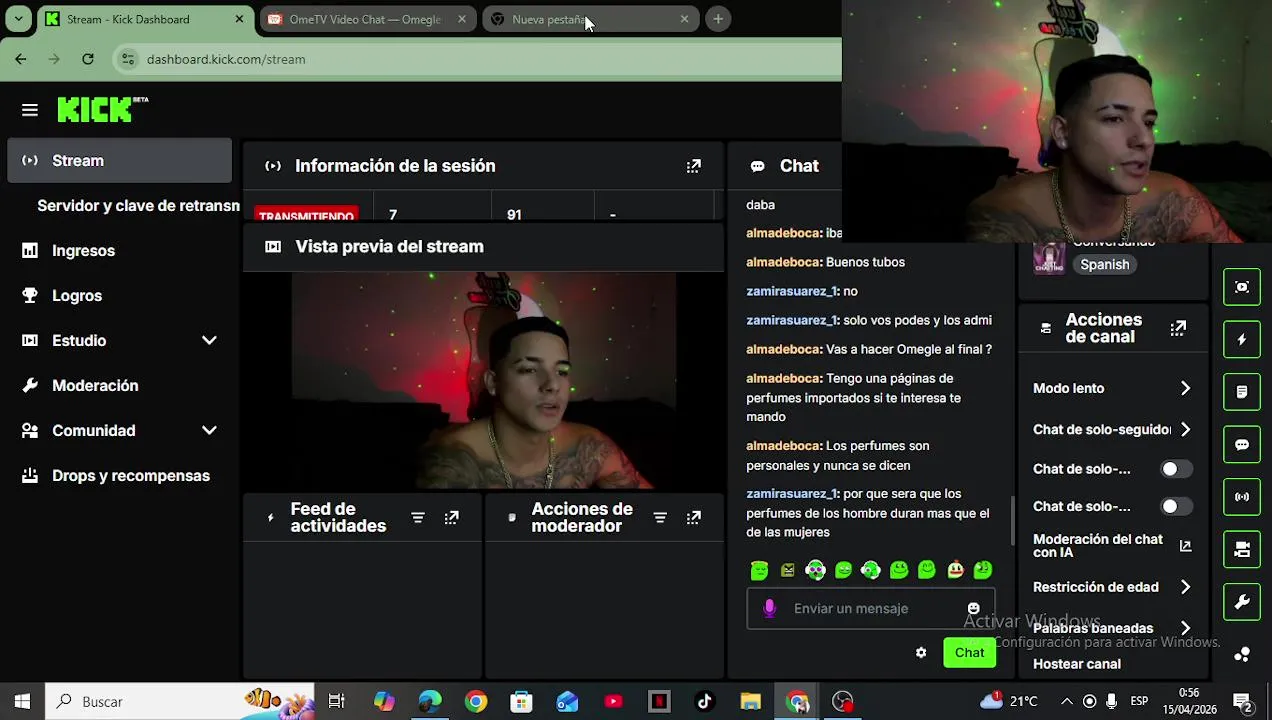Switch to Nueva pestaña browser tab
Viewport: 1272px width, 720px height.
[590, 19]
